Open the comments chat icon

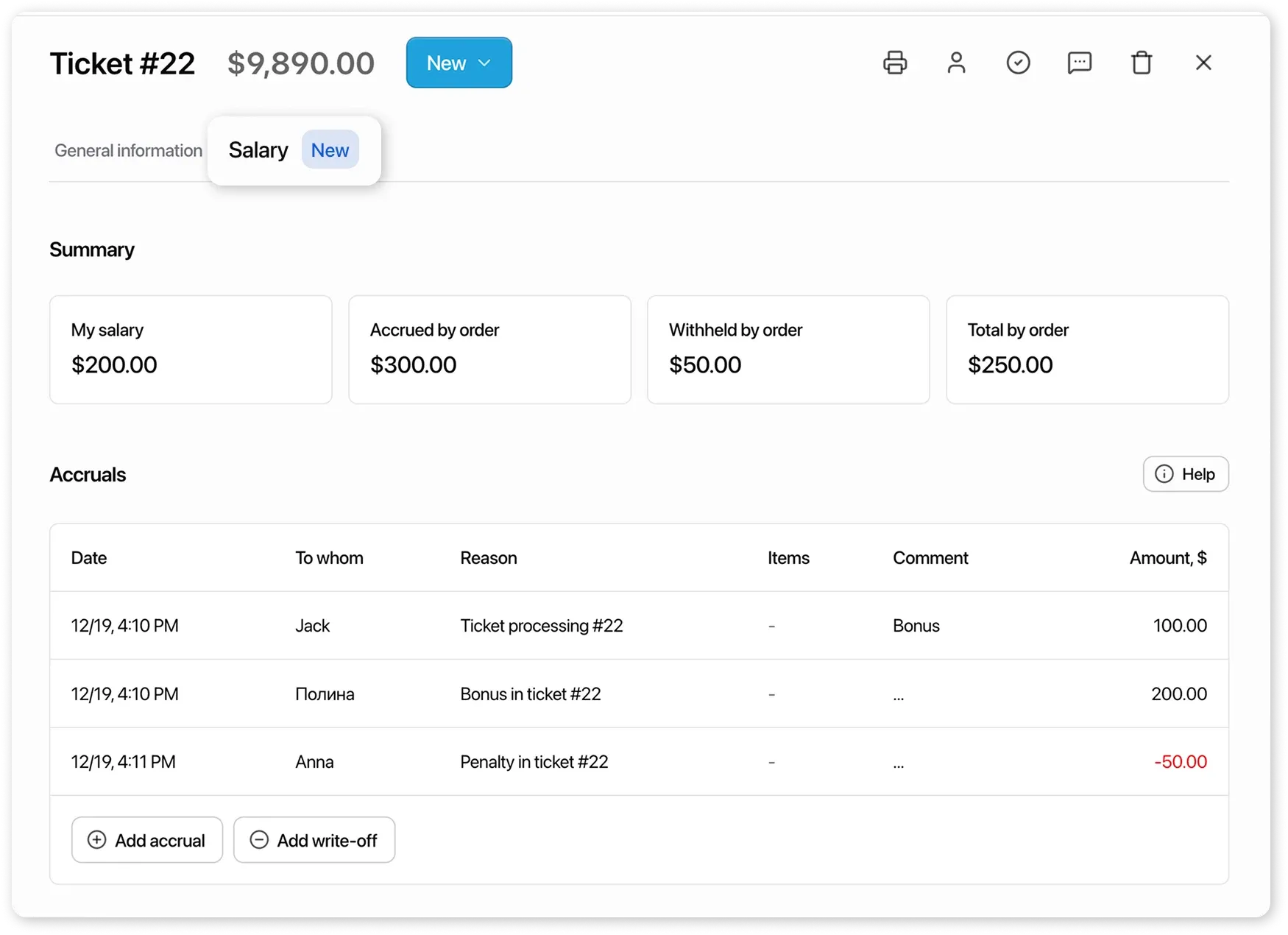pyautogui.click(x=1080, y=63)
